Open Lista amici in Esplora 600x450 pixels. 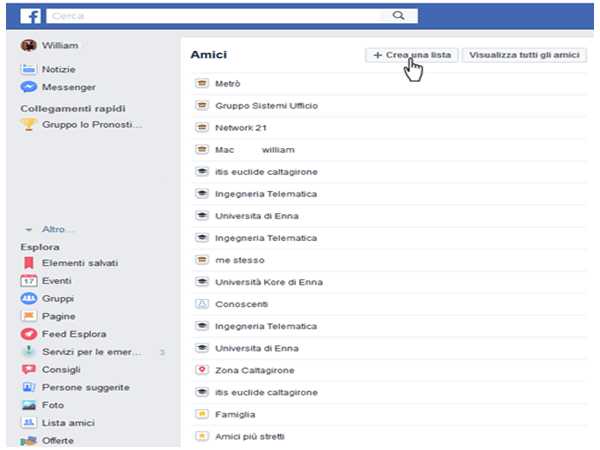(x=68, y=423)
